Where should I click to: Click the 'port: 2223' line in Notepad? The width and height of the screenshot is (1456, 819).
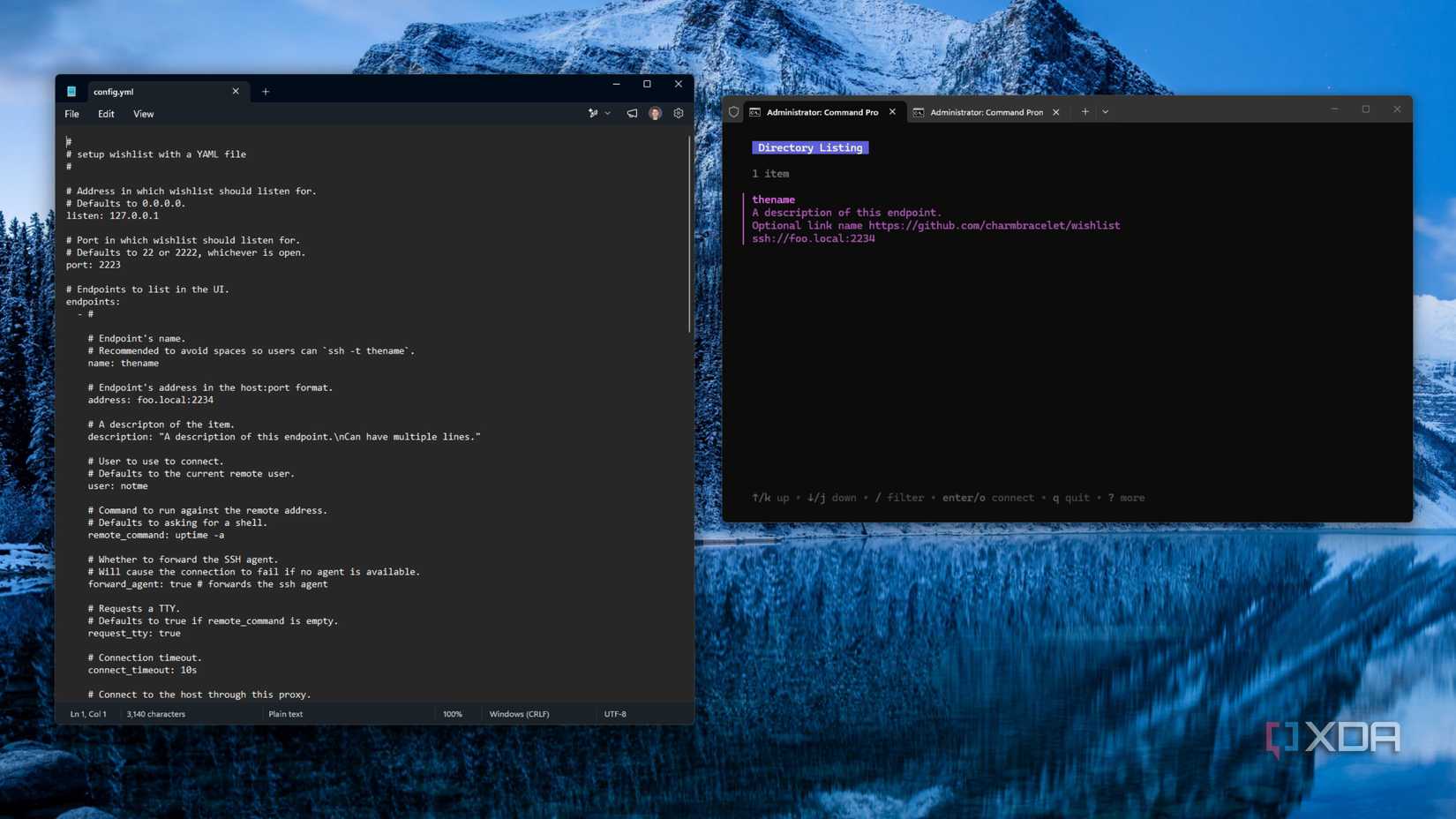pos(93,265)
